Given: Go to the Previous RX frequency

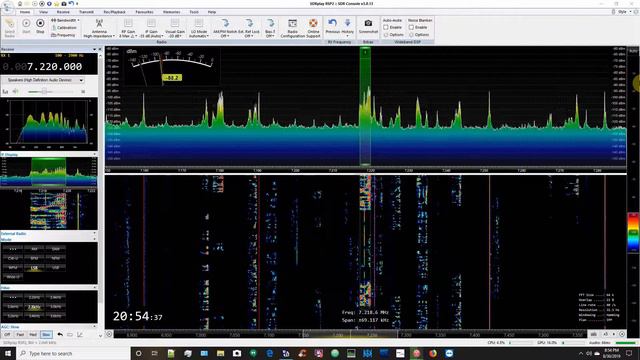Looking at the screenshot, I should [x=332, y=27].
